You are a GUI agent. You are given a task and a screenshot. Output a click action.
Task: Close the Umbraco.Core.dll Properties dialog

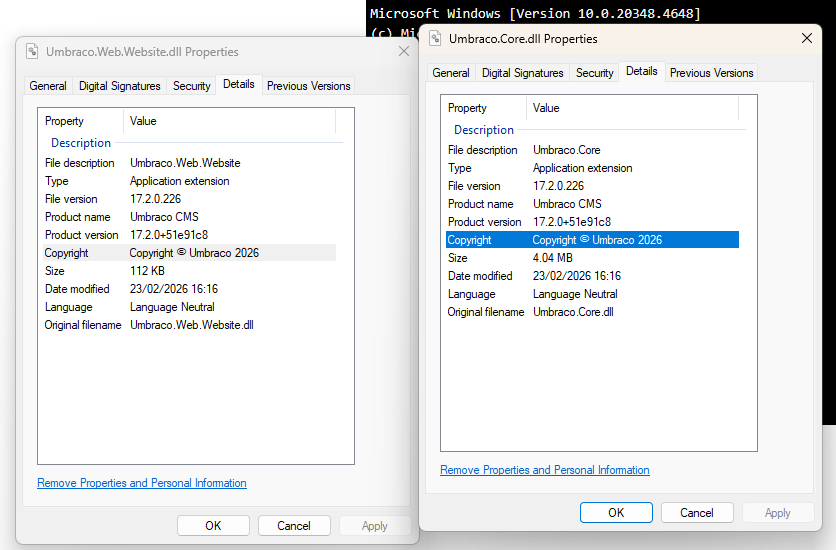tap(806, 38)
